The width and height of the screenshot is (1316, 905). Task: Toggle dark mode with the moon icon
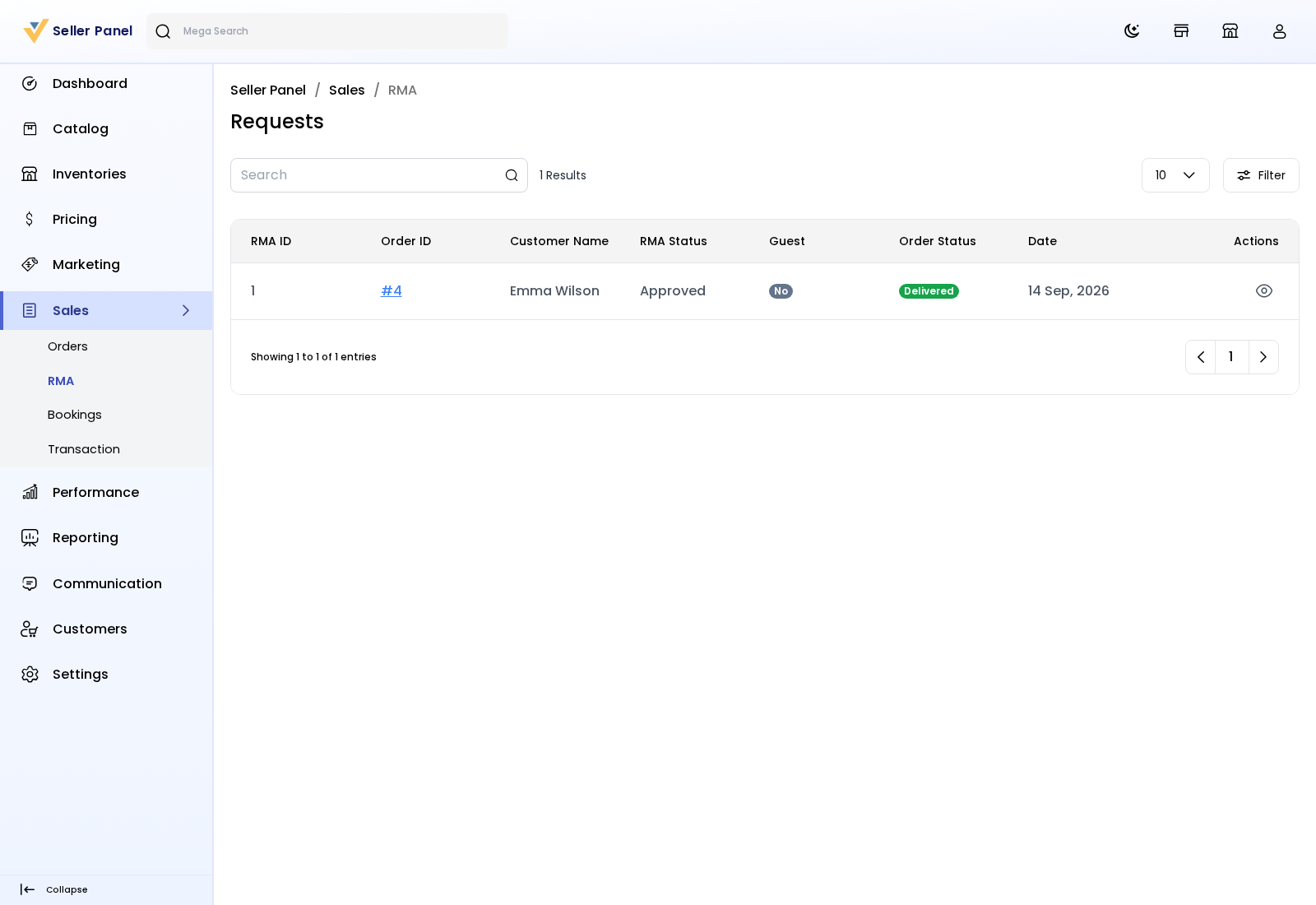[x=1132, y=31]
